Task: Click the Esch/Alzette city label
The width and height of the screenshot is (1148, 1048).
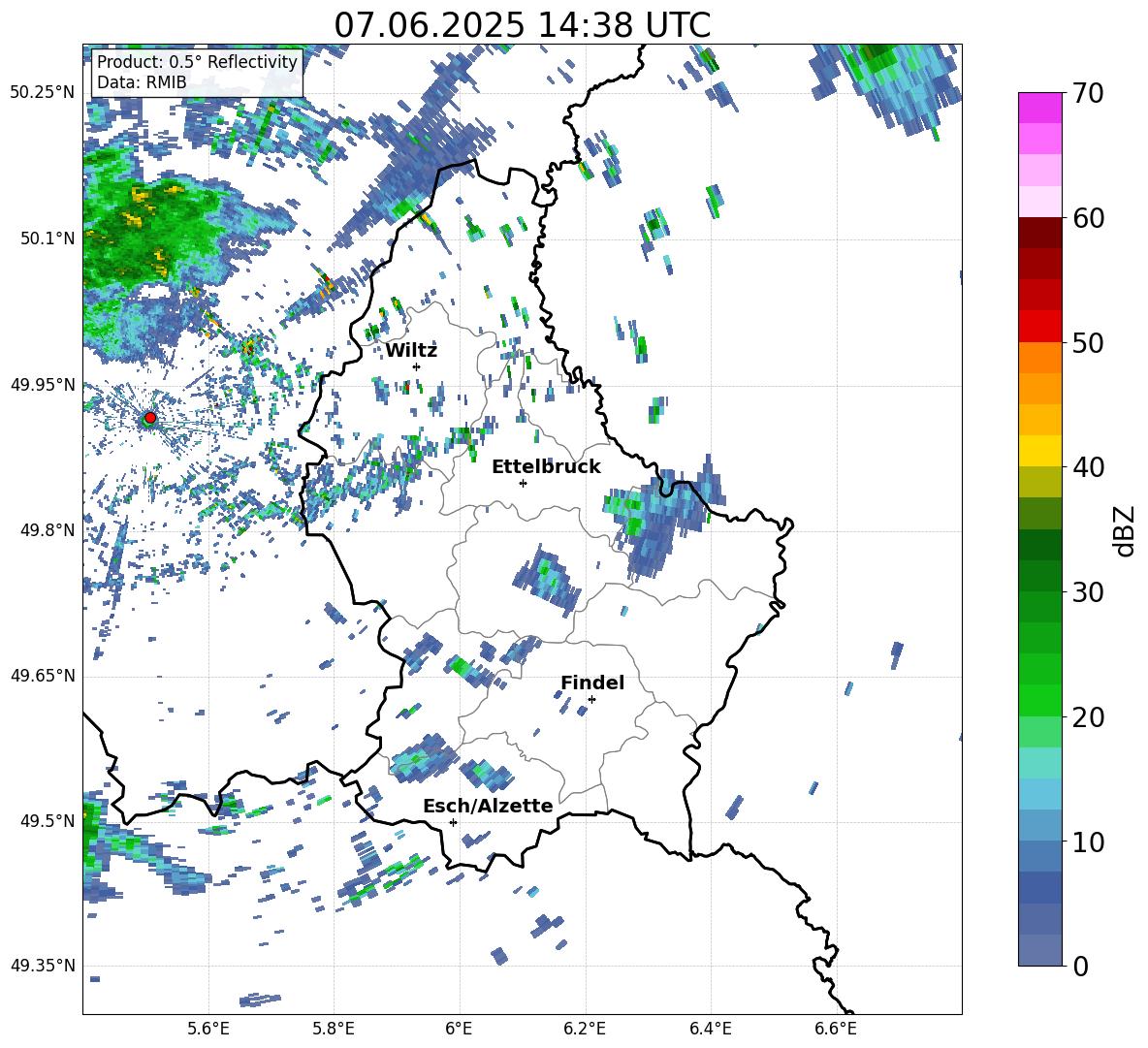Action: (488, 806)
